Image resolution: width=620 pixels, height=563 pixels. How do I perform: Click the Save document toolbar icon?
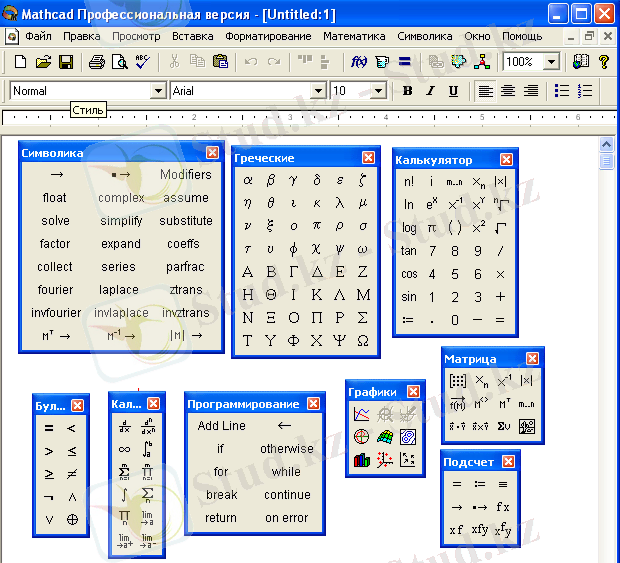tap(65, 62)
